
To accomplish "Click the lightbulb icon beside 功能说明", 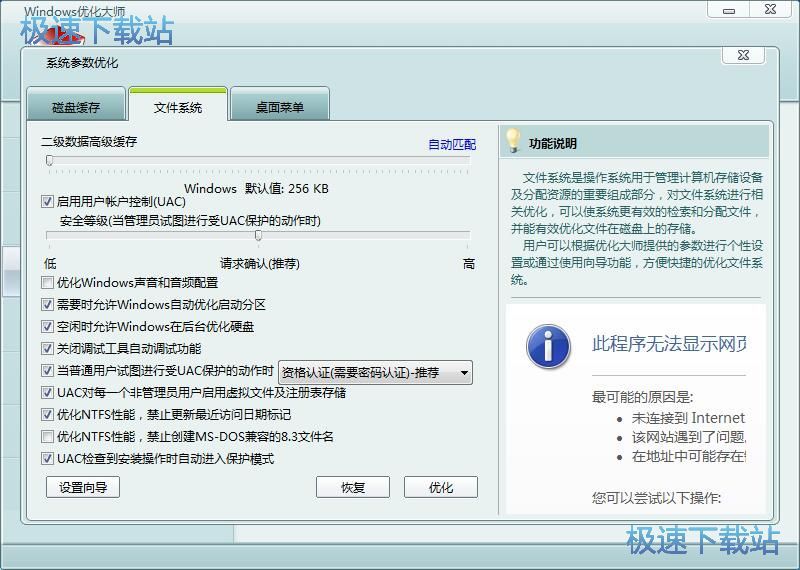I will tap(513, 140).
